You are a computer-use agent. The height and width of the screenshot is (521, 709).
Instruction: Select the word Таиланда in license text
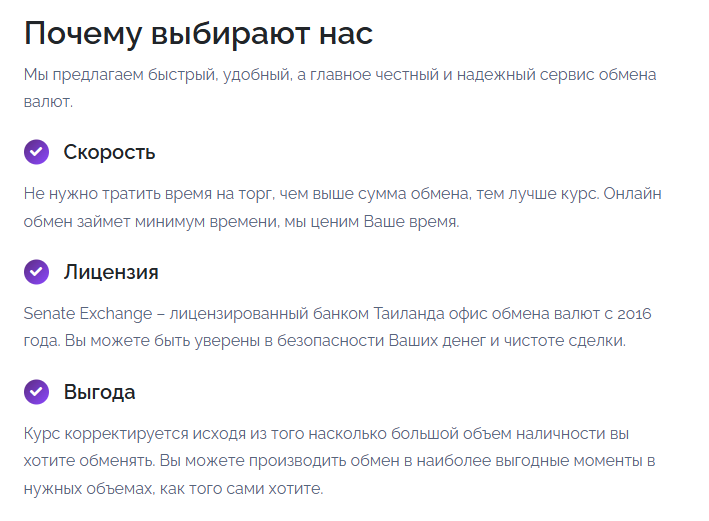tap(409, 313)
